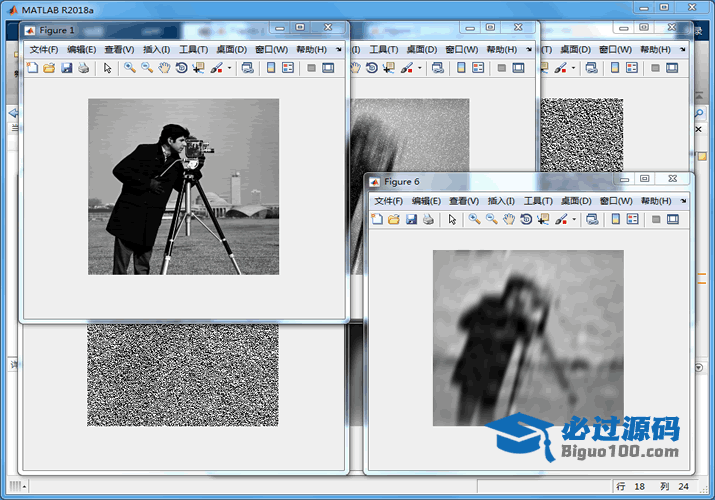Open 查看(V) menu in Figure 1
The image size is (715, 500).
(x=119, y=49)
